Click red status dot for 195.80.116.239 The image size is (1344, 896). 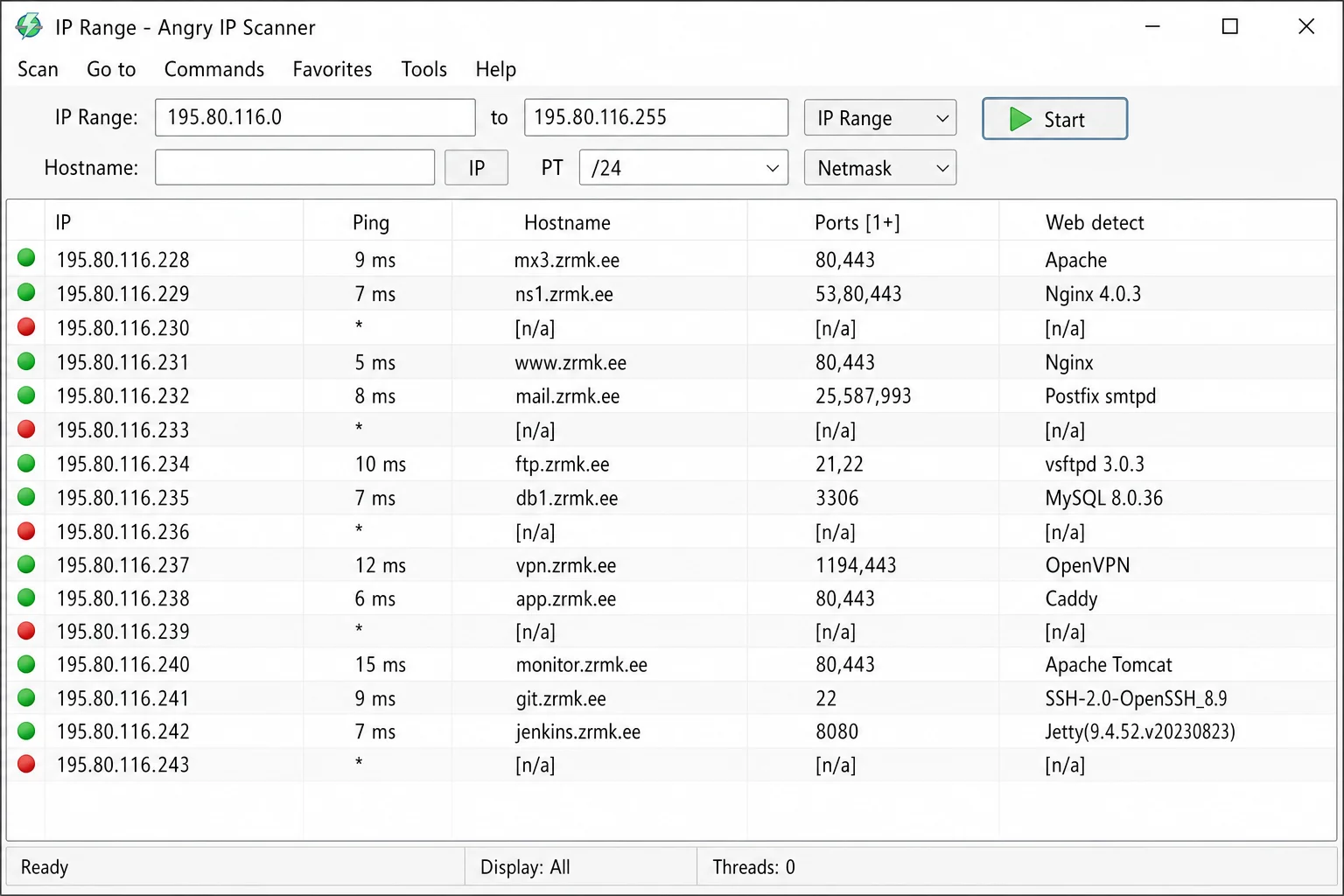pos(26,630)
